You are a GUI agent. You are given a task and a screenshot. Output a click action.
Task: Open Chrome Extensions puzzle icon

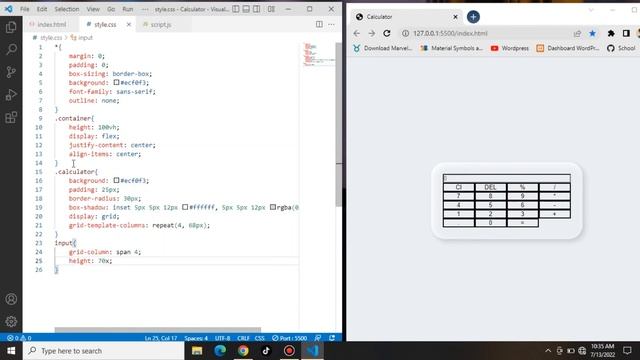[611, 33]
